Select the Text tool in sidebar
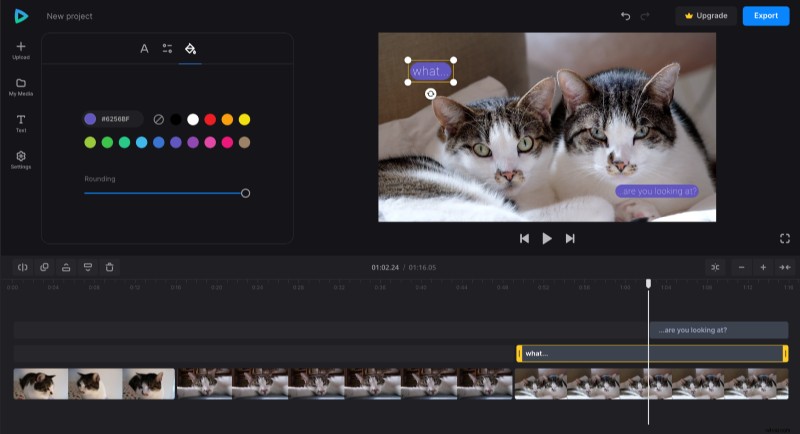800x434 pixels. pos(21,123)
